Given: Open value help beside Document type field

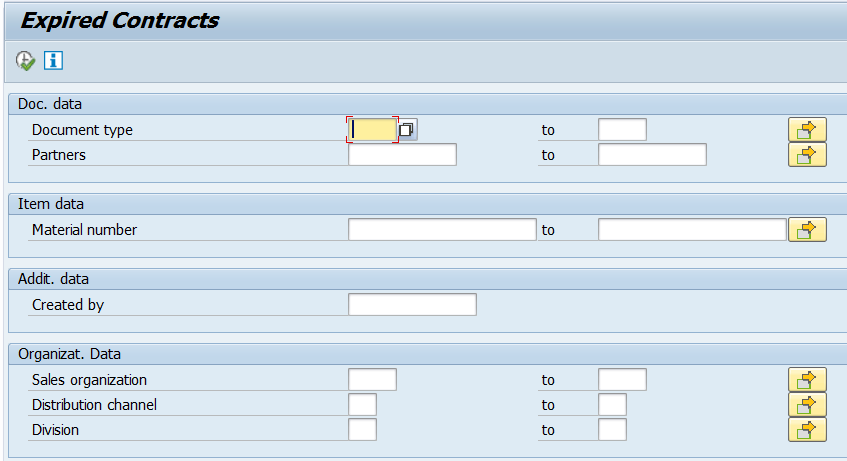Looking at the screenshot, I should point(407,130).
